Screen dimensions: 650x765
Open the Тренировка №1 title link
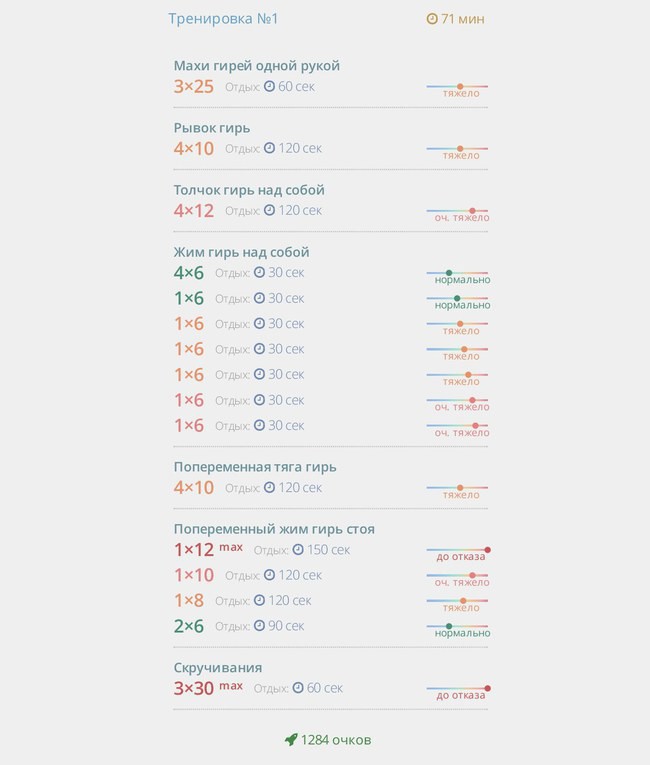pos(223,19)
